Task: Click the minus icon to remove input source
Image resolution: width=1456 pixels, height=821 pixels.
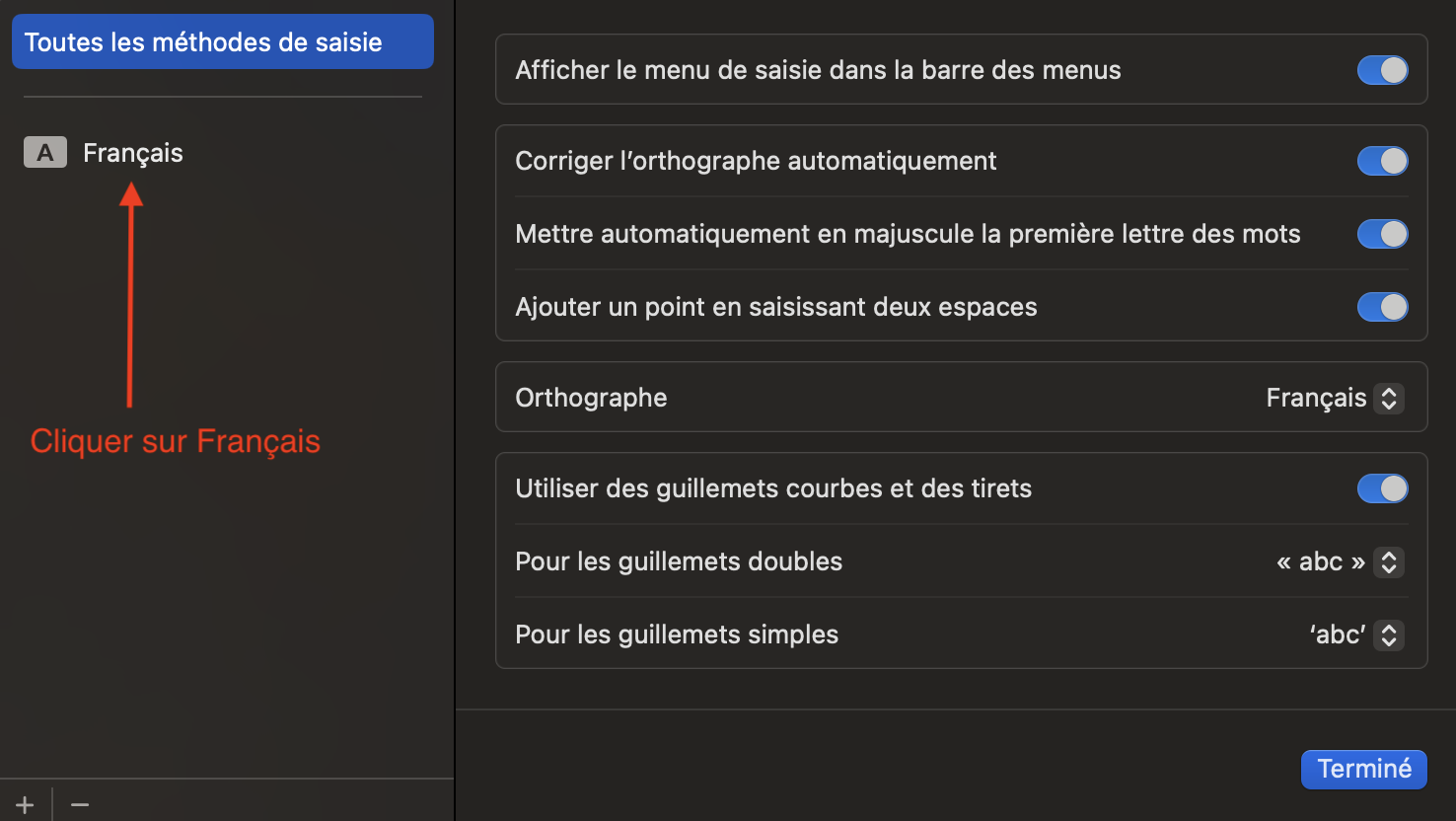Action: point(80,804)
